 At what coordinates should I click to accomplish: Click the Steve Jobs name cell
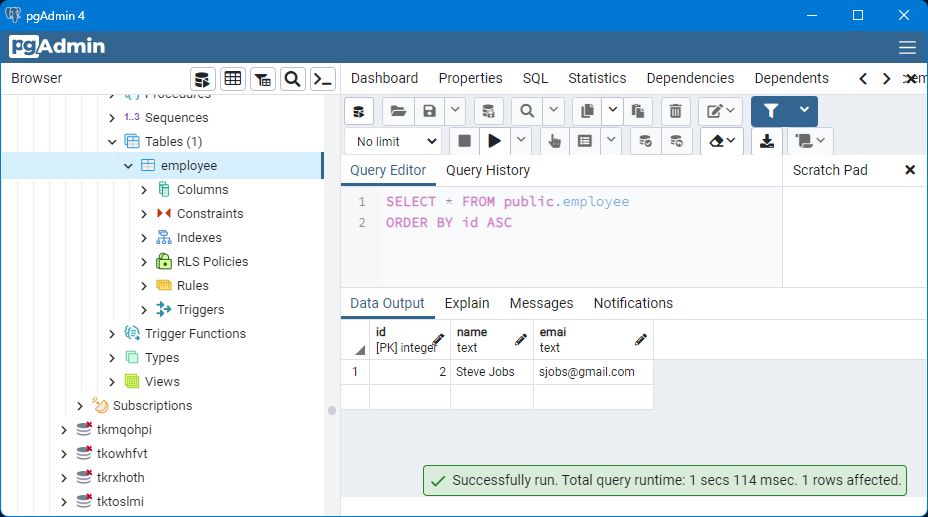coord(492,372)
